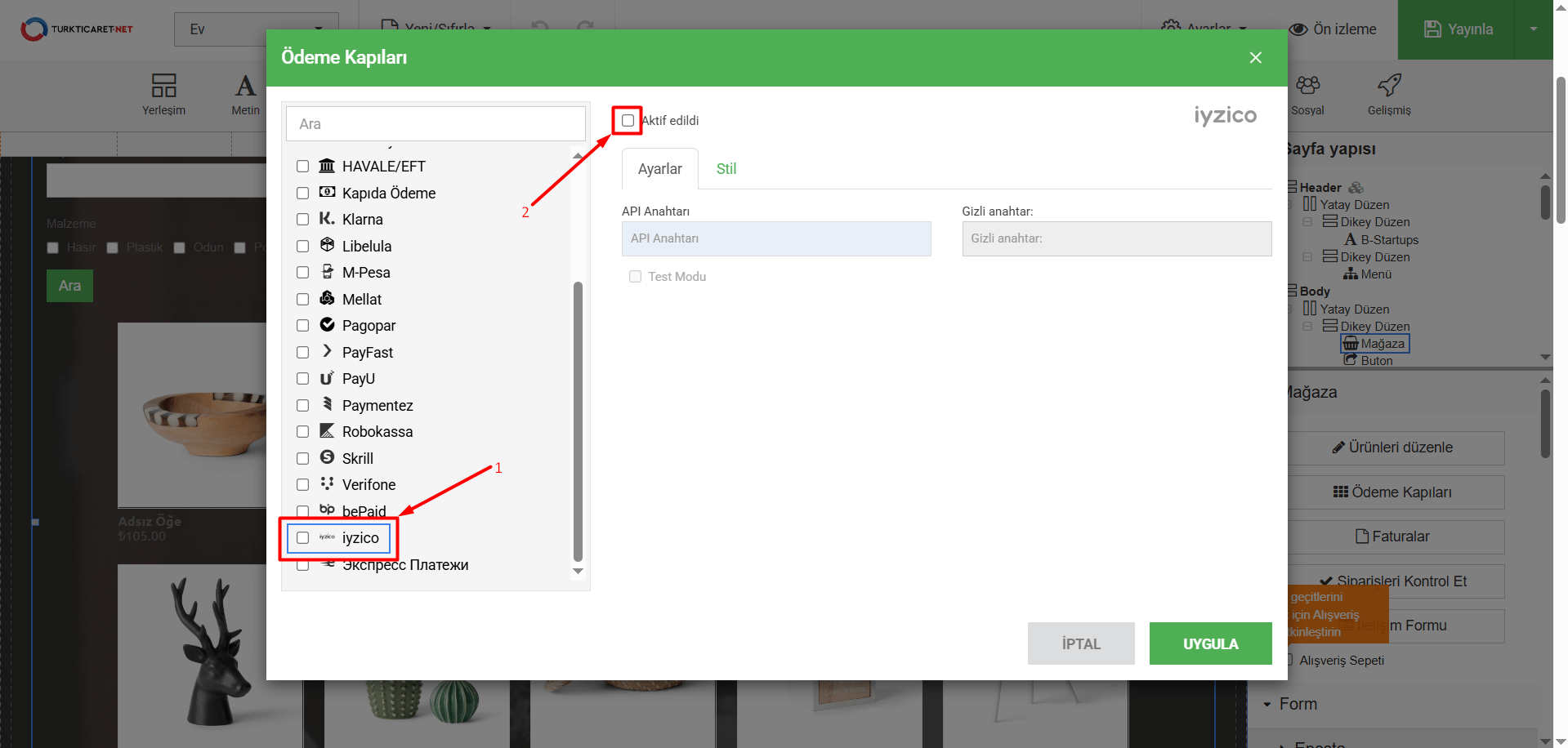This screenshot has height=748, width=1568.
Task: Focus the API Anahtarı input field
Action: pyautogui.click(x=775, y=238)
